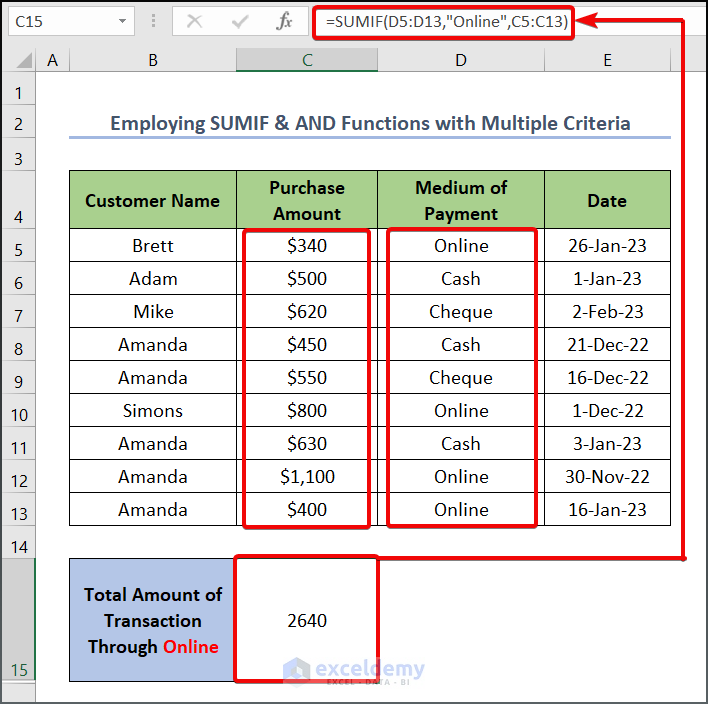
Task: Select the '$400' purchase amount cell
Action: (x=307, y=509)
